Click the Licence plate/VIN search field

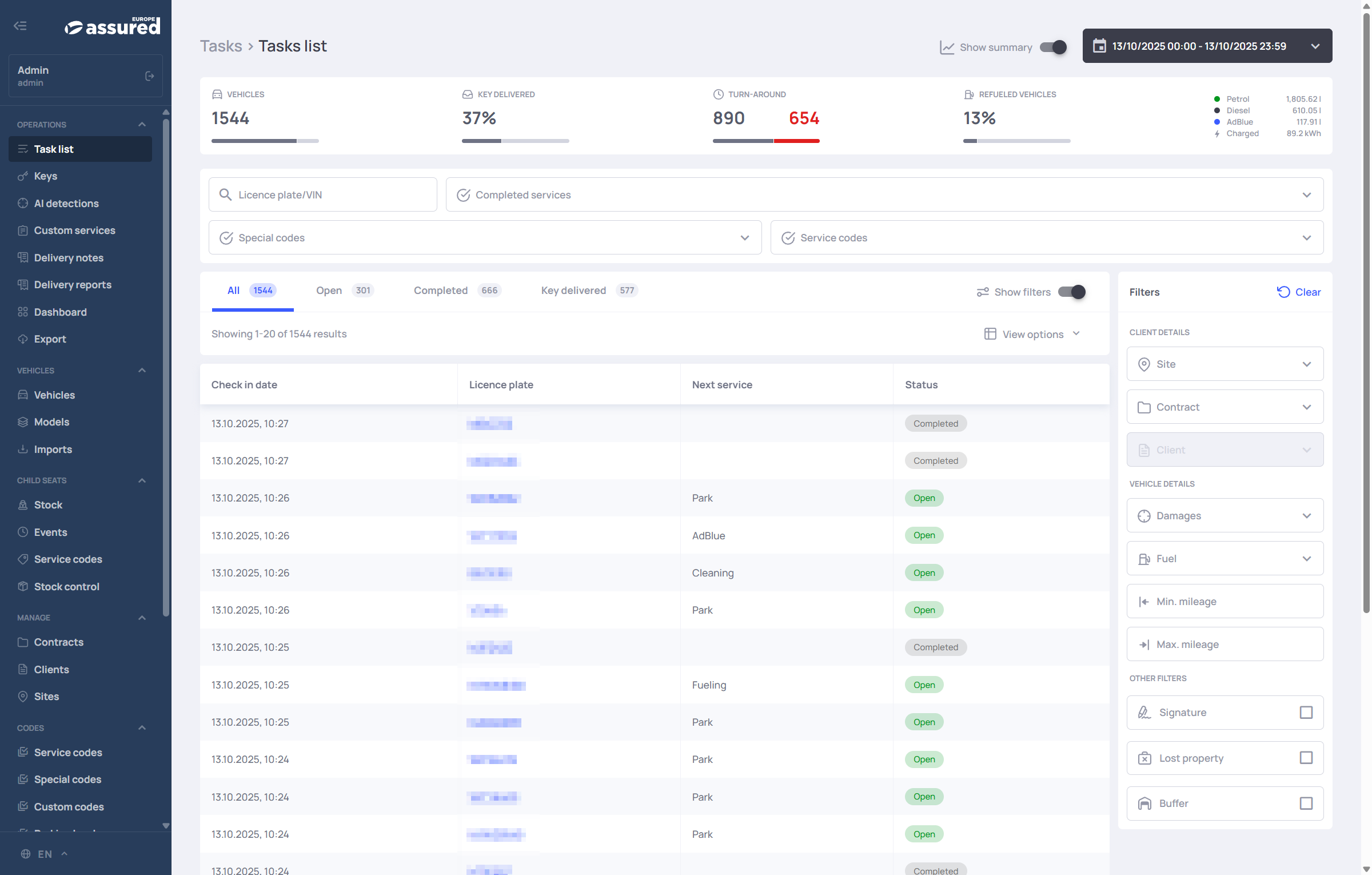322,194
